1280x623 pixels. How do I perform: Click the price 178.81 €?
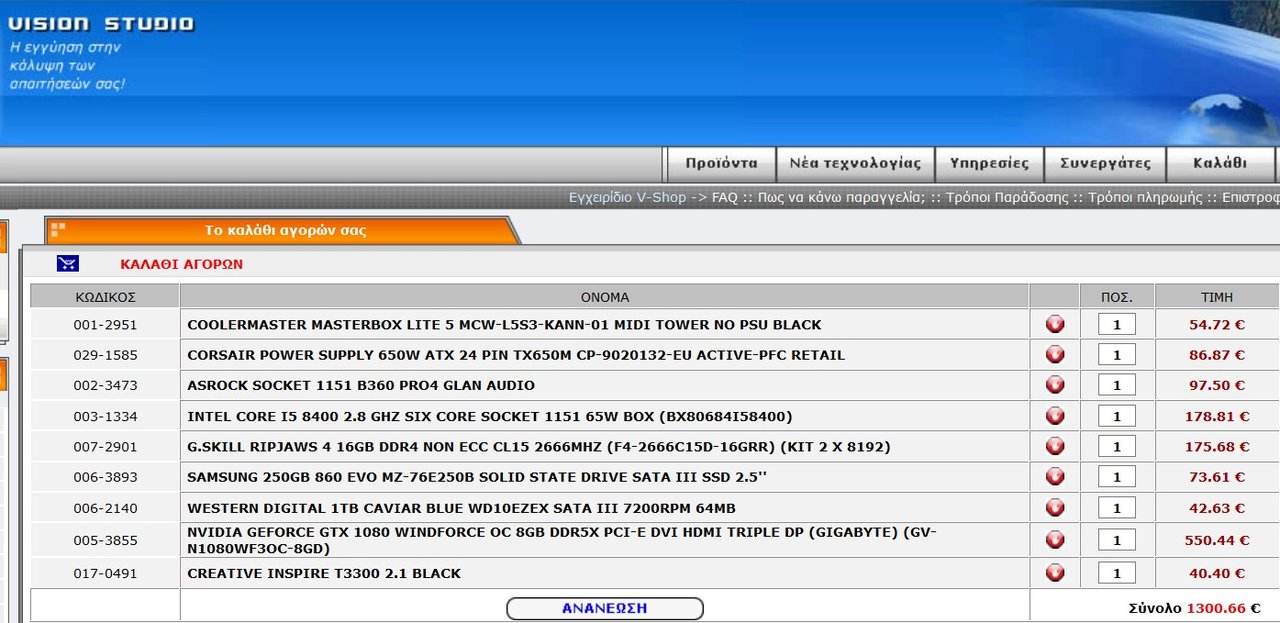click(1217, 416)
